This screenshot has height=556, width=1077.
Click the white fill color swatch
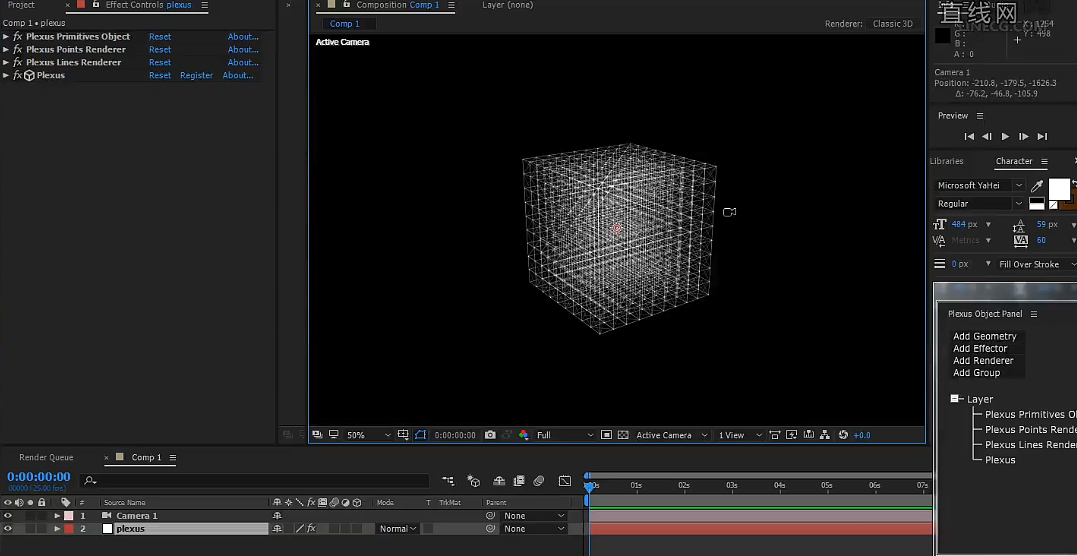[1058, 188]
